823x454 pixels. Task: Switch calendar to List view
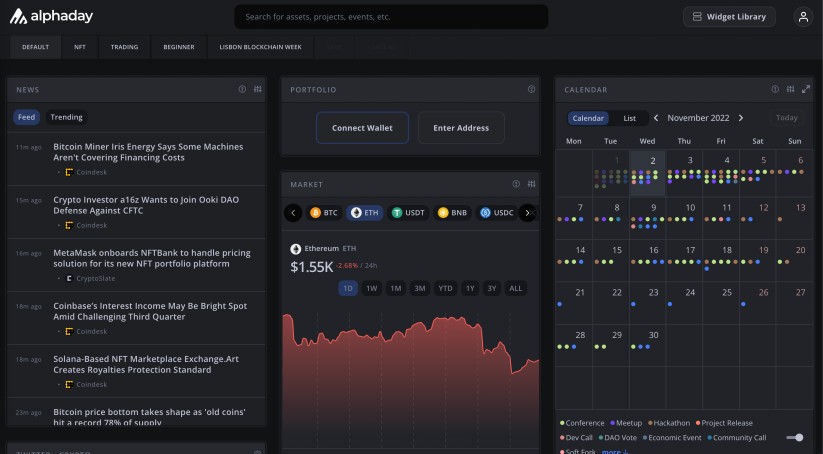pos(630,118)
